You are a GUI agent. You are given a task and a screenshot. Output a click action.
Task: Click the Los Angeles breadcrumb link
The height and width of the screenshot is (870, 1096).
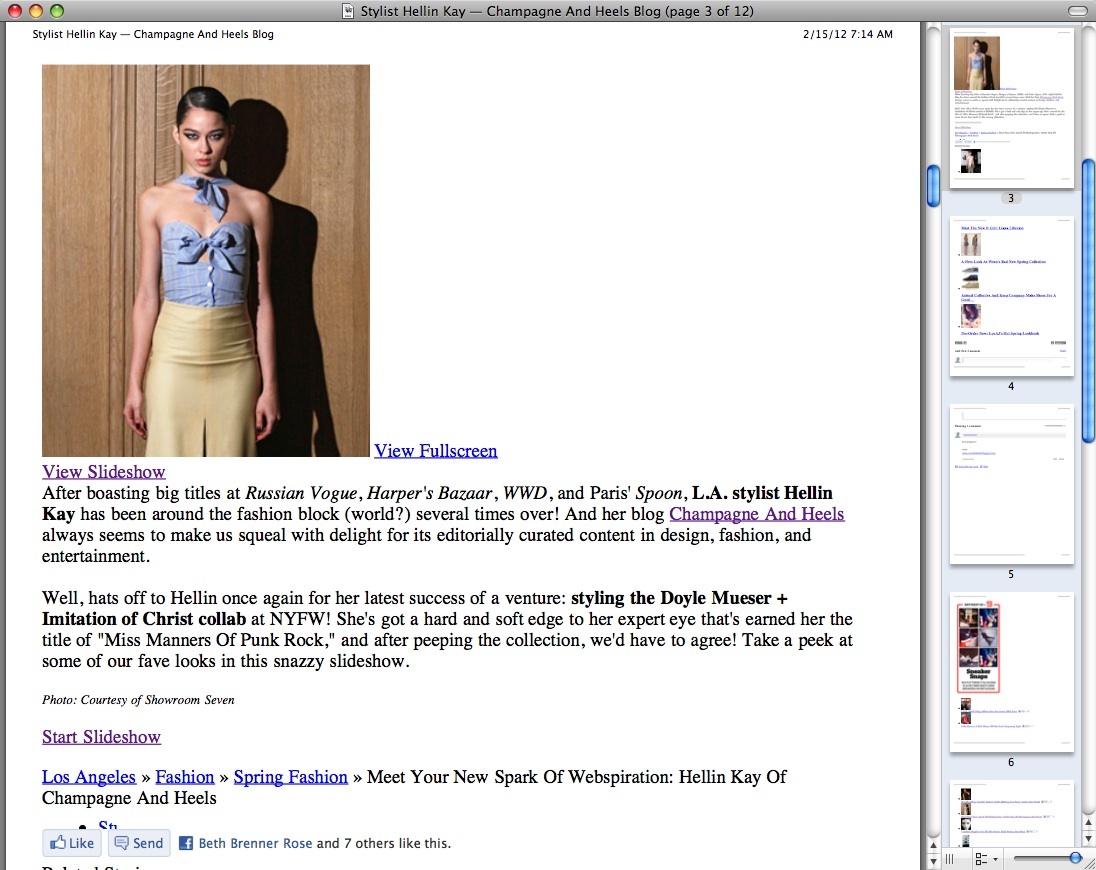pyautogui.click(x=89, y=777)
